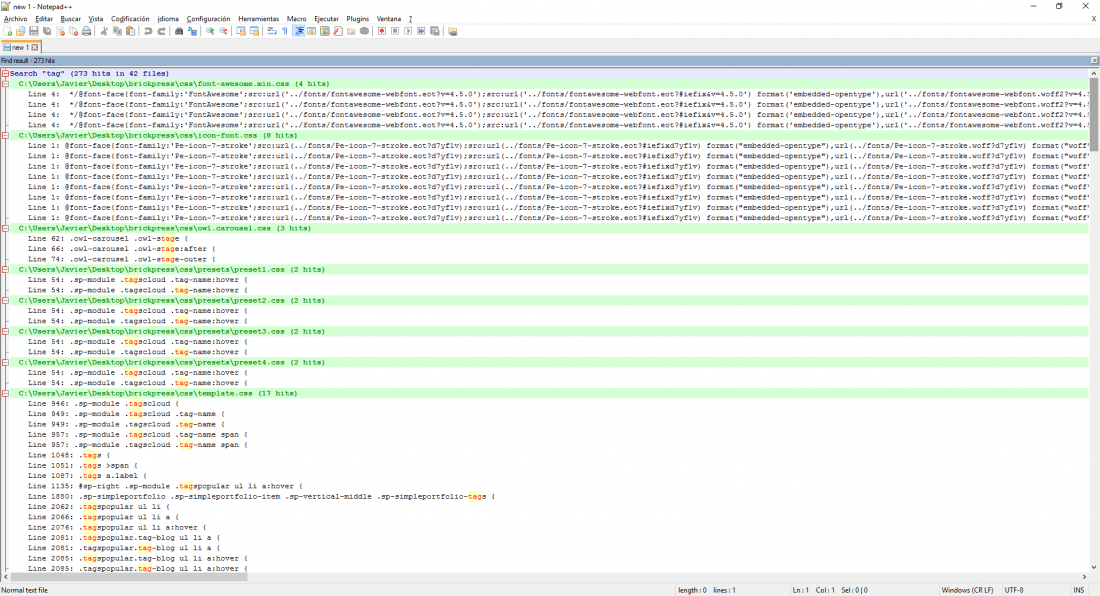1100x596 pixels.
Task: Redo the action via toolbar
Action: click(161, 31)
